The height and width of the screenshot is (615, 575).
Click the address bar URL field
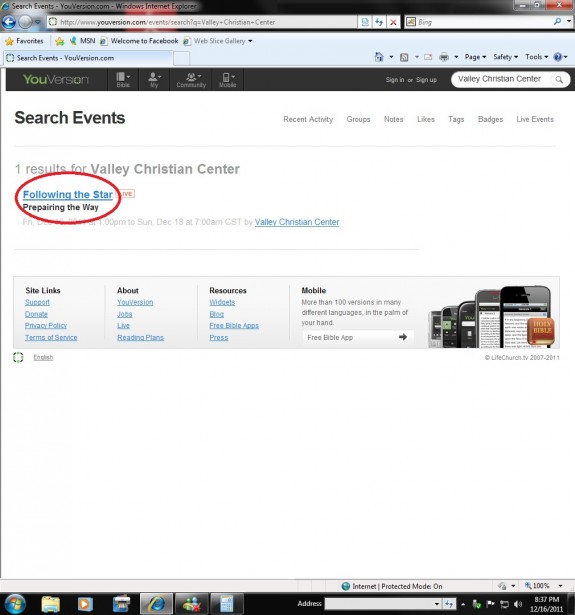coord(202,22)
